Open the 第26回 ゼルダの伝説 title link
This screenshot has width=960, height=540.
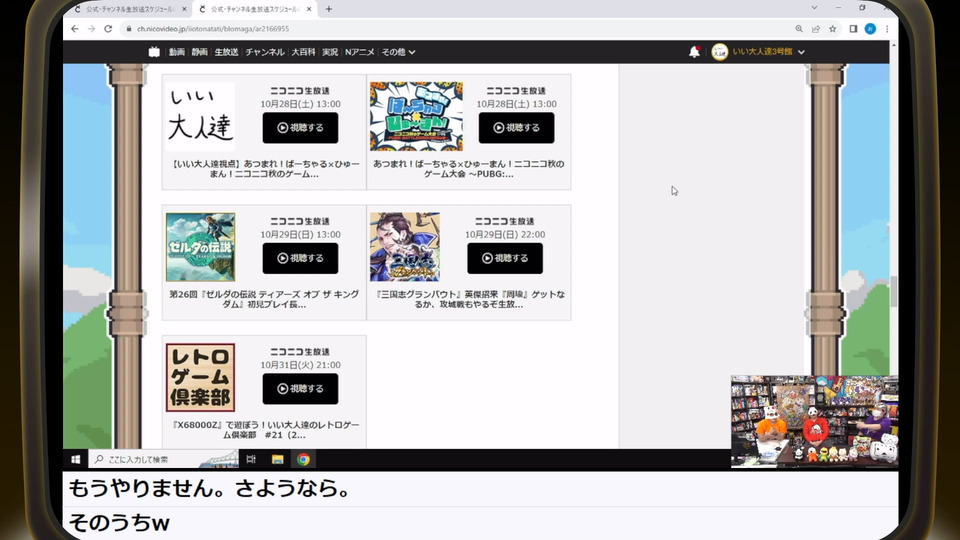tap(264, 299)
